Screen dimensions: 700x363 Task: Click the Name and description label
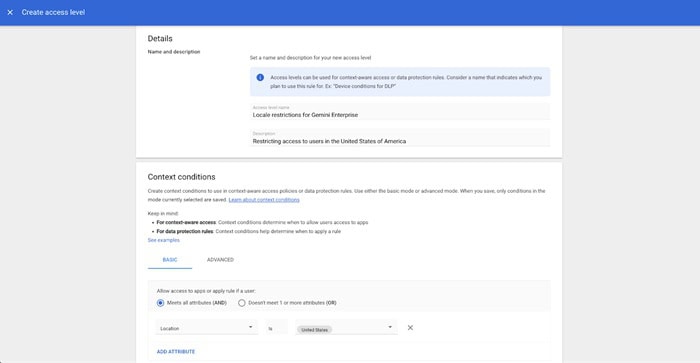[174, 52]
